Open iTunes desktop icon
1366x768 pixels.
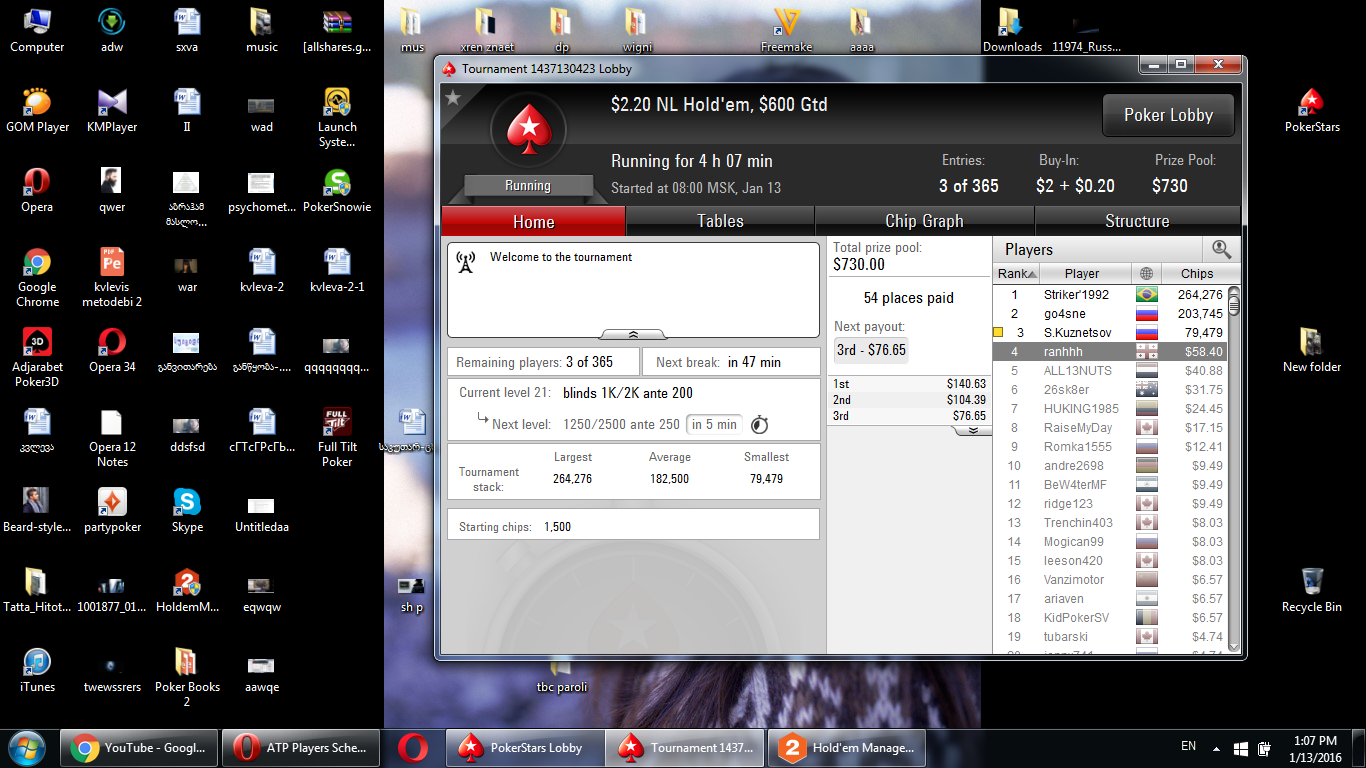pos(37,671)
